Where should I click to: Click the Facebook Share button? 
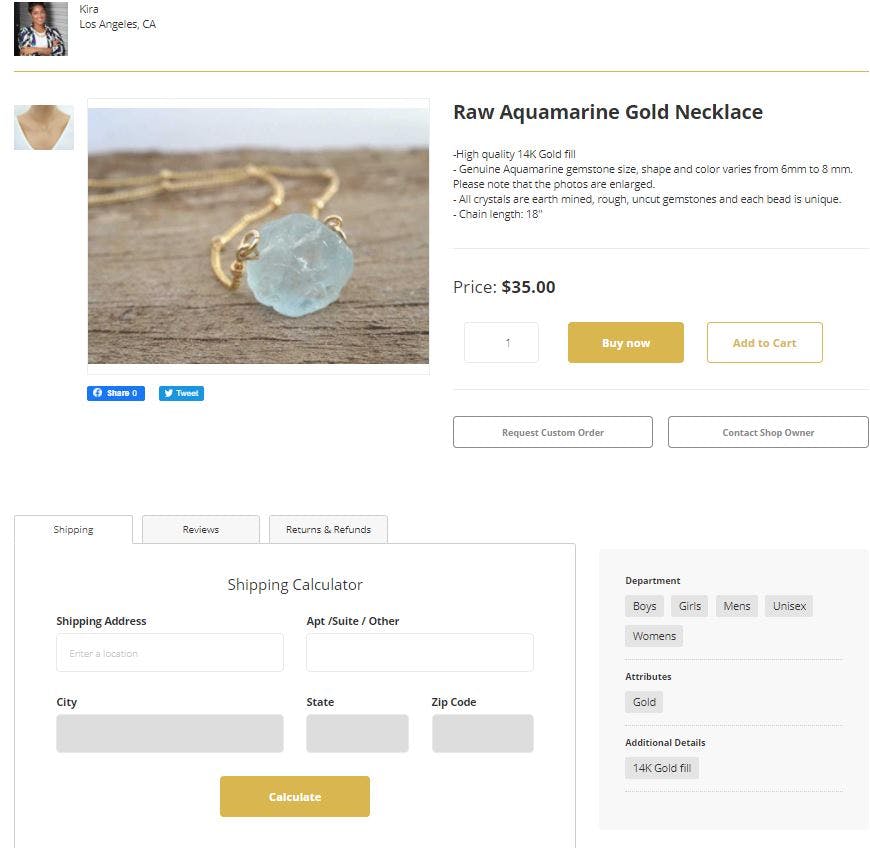click(116, 393)
